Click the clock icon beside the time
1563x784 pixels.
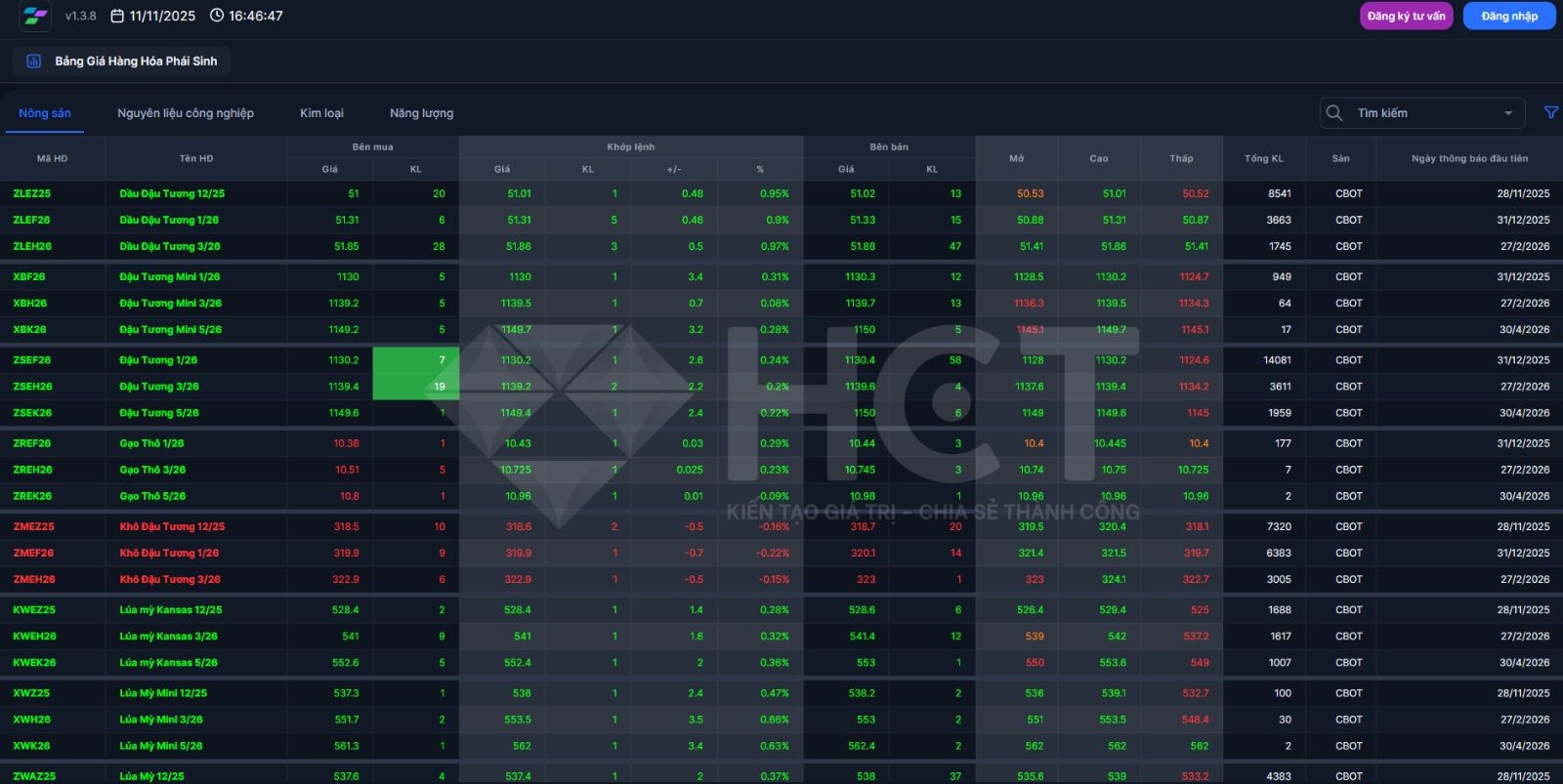tap(217, 17)
